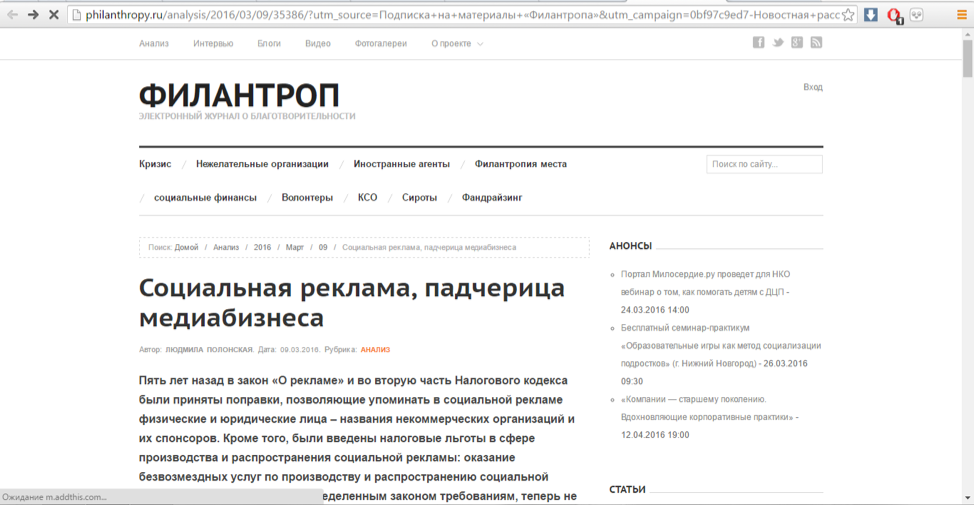Expand the 'О проекте' dropdown menu
Screen dimensions: 974x505
[457, 43]
